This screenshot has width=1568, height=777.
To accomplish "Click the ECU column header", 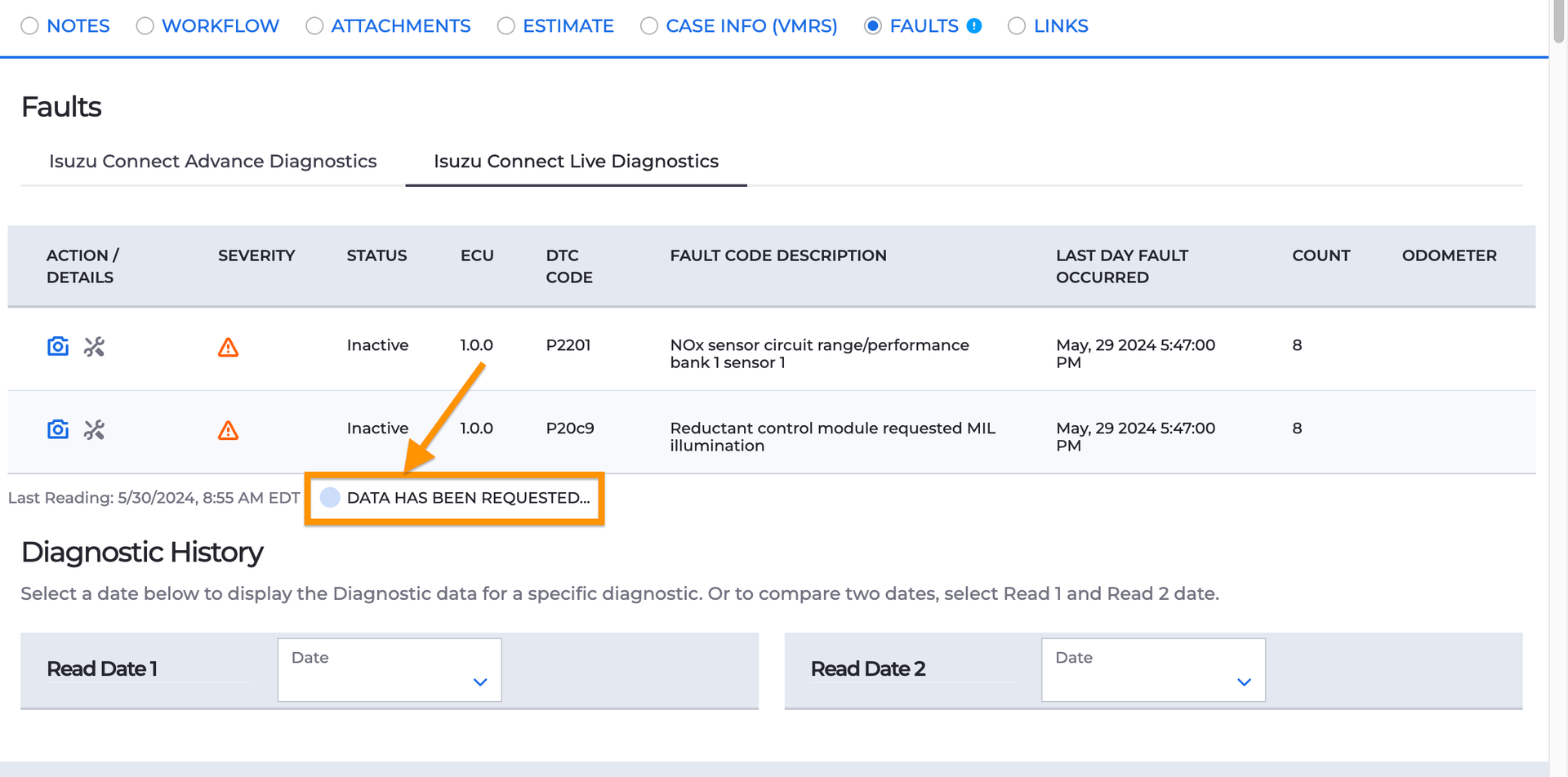I will pyautogui.click(x=477, y=255).
